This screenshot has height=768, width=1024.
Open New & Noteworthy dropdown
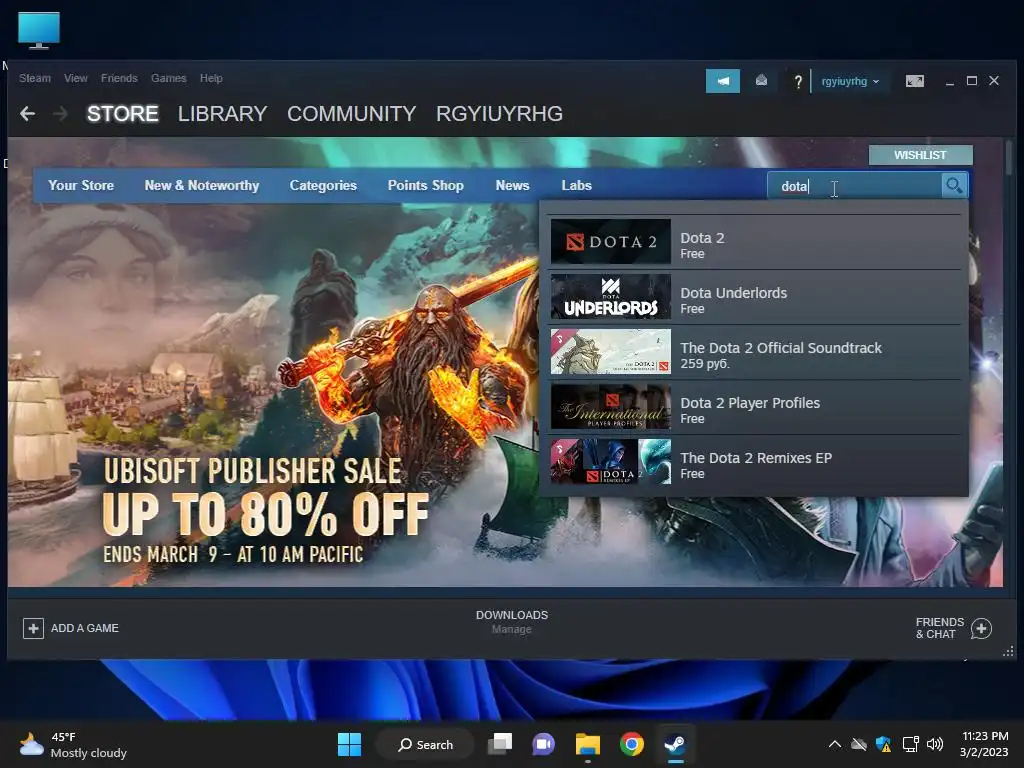(202, 185)
